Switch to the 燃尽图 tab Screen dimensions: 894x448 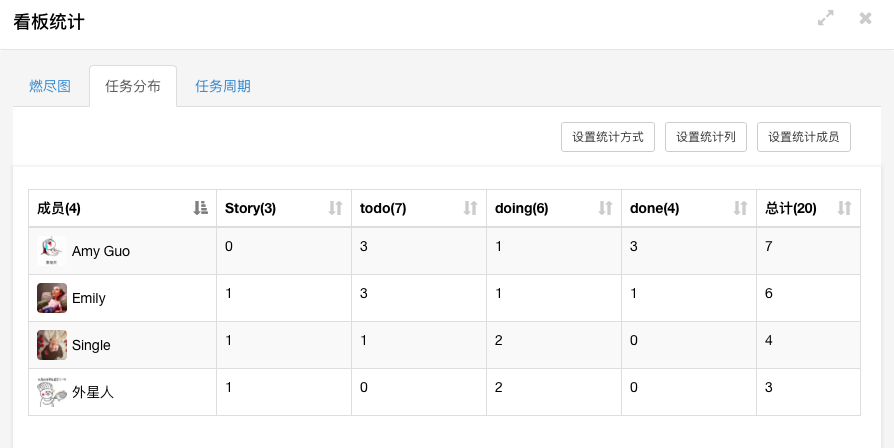point(50,86)
